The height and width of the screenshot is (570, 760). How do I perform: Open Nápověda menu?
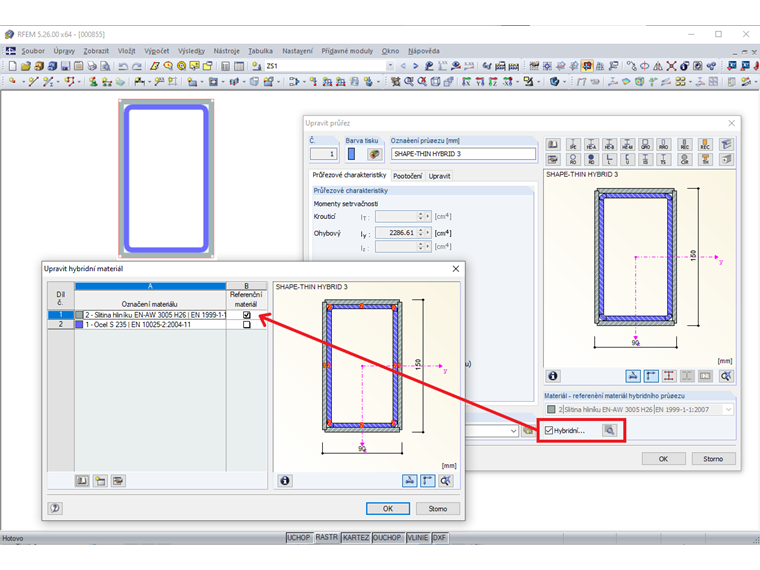click(x=424, y=51)
